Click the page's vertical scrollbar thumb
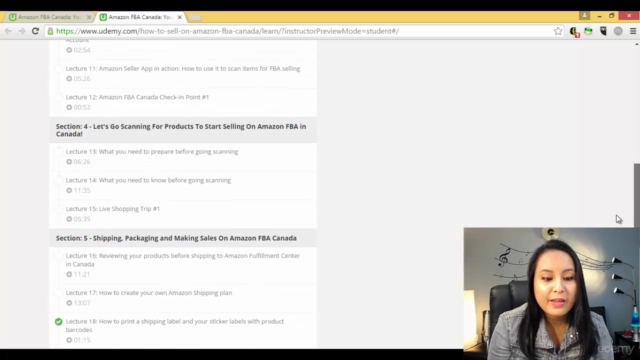Image resolution: width=640 pixels, height=360 pixels. pos(637,195)
